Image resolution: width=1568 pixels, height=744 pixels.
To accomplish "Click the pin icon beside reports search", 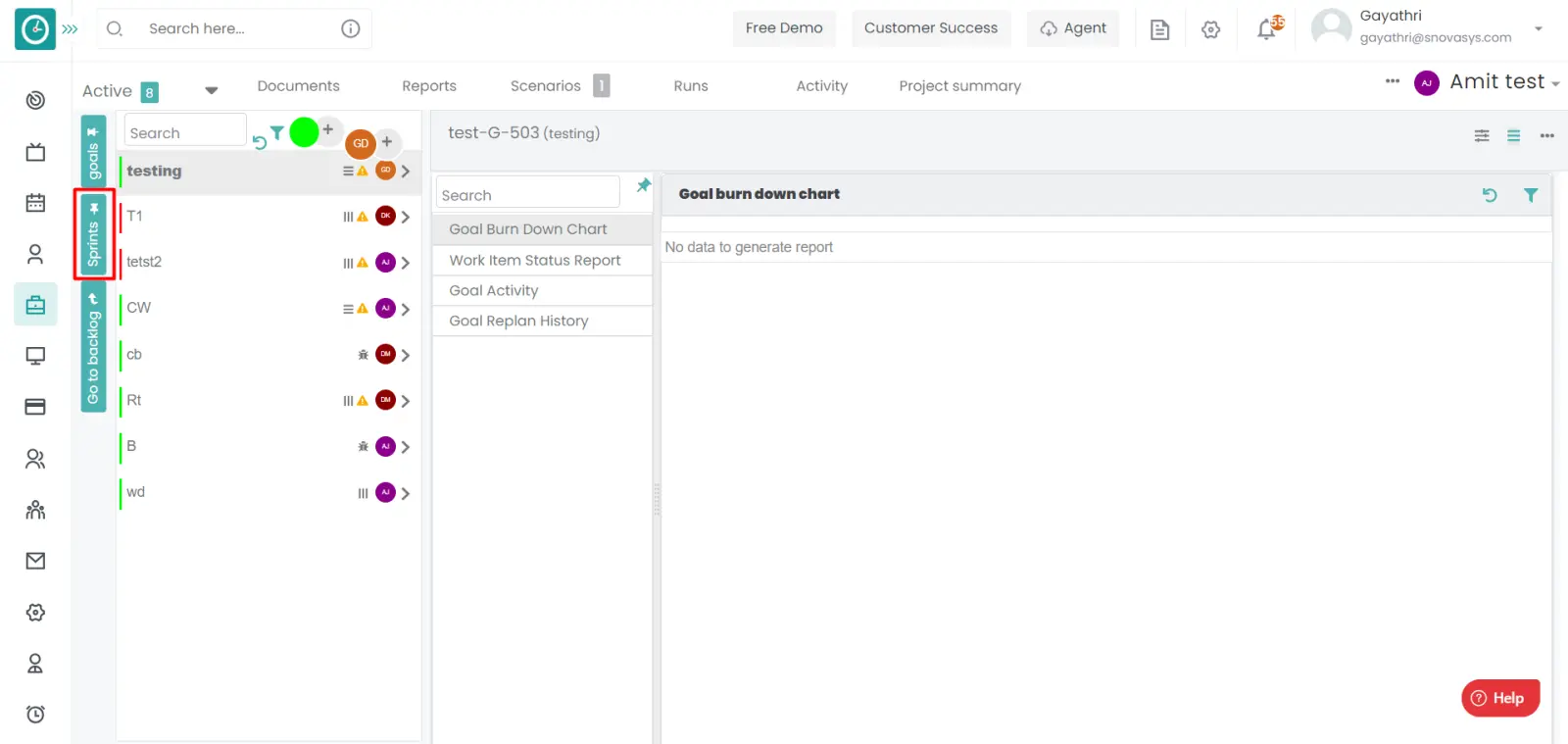I will click(644, 185).
